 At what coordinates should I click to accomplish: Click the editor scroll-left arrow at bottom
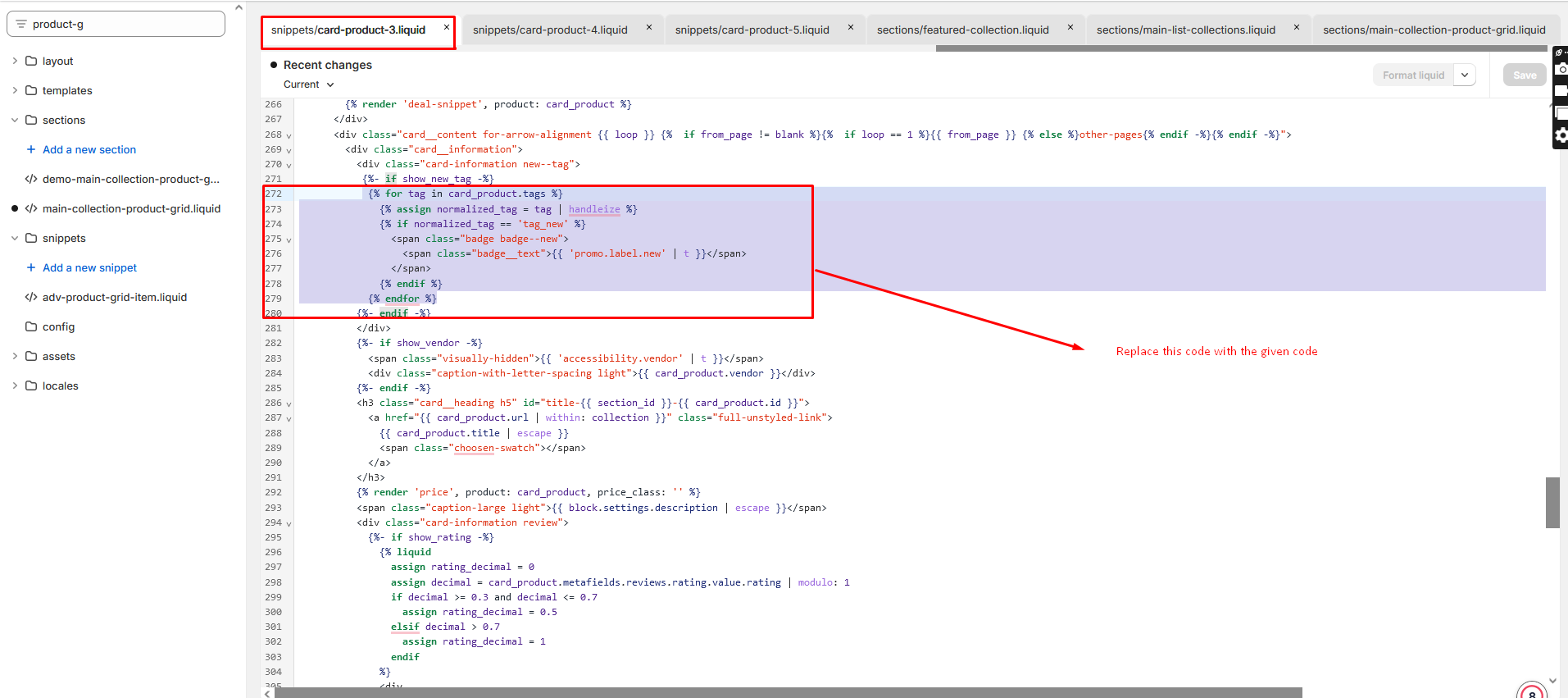point(267,694)
